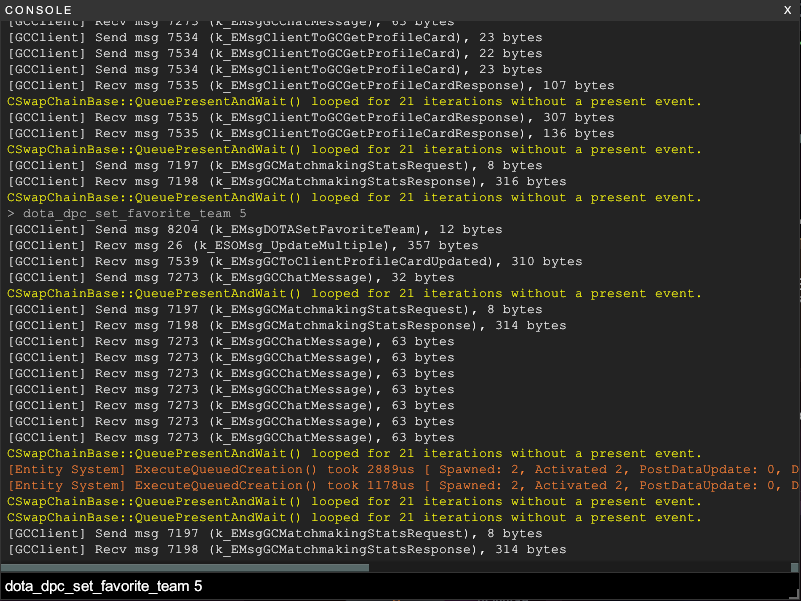Select the Recv msg 26 UpdateMultiple line
Image resolution: width=801 pixels, height=601 pixels.
(x=243, y=245)
